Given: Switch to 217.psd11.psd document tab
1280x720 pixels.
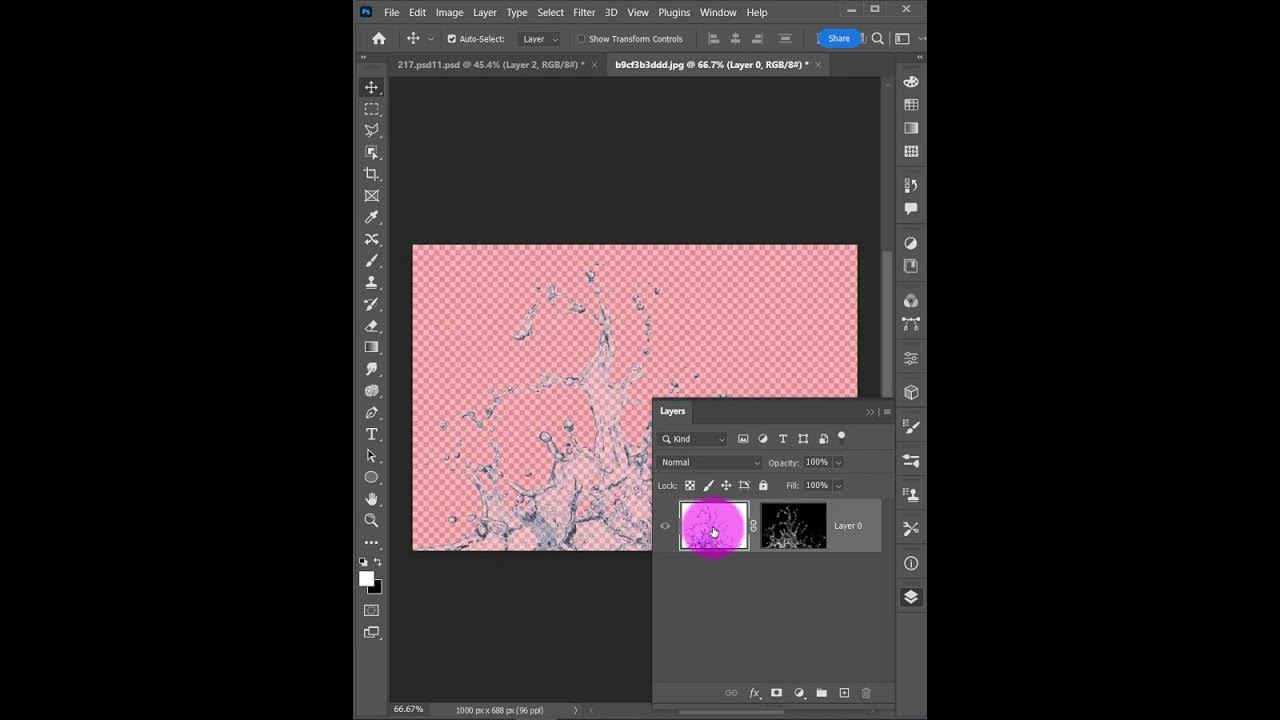Looking at the screenshot, I should 491,64.
